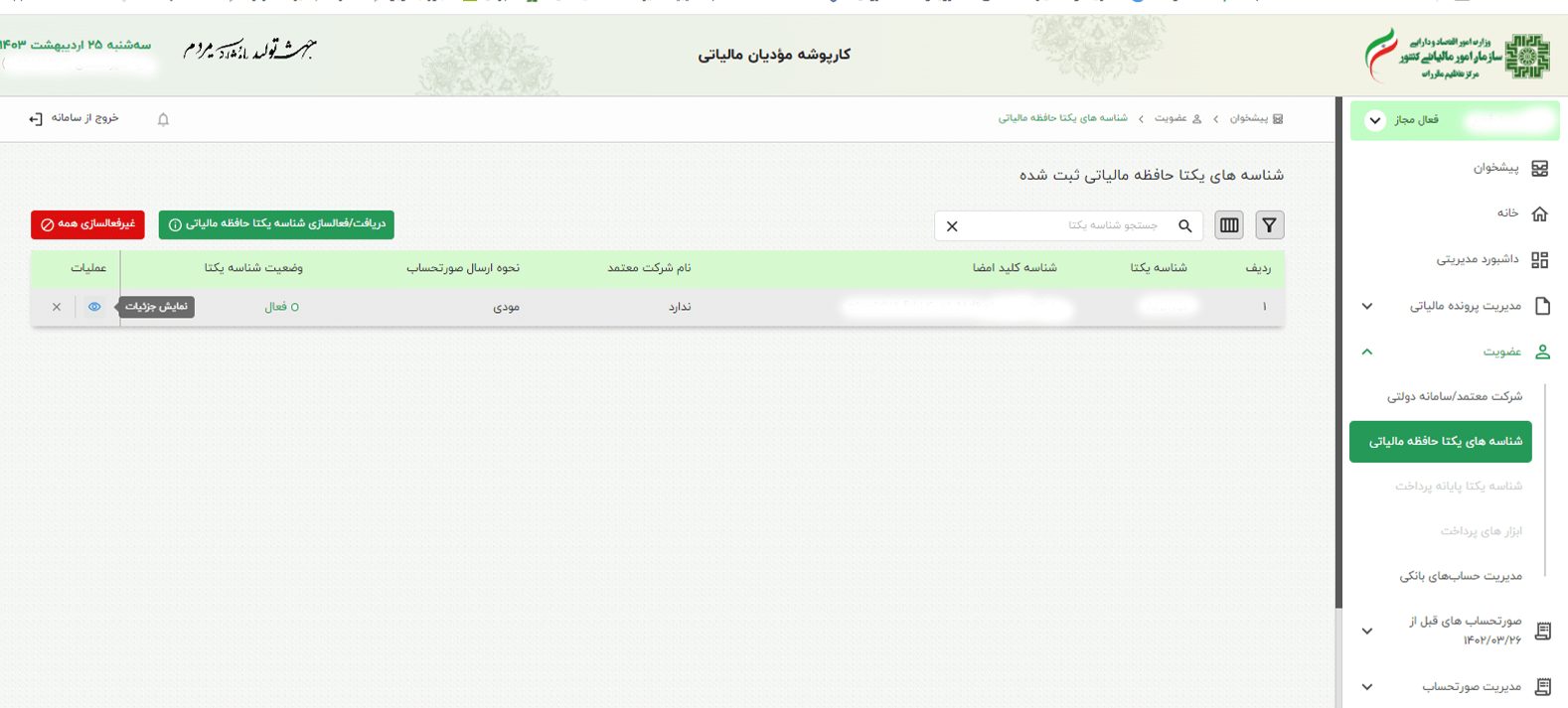Open the فعال مجاز dropdown
This screenshot has height=708, width=1568.
(1375, 120)
